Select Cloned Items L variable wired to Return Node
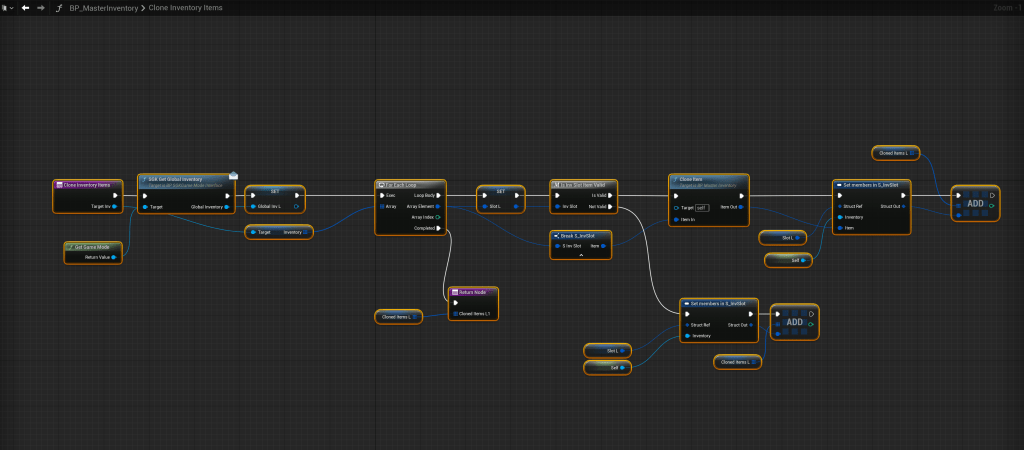 click(398, 317)
